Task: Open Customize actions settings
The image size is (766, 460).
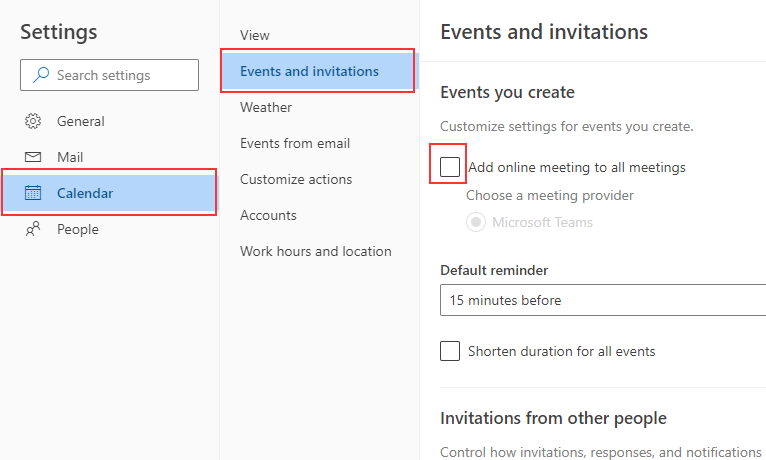Action: tap(296, 179)
